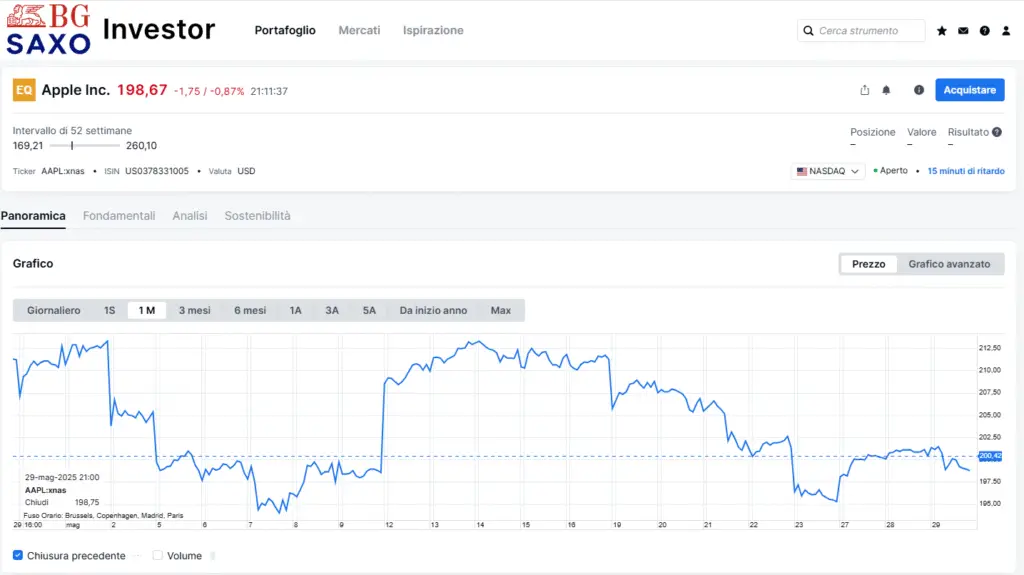Click Valore column label
The height and width of the screenshot is (575, 1024).
(x=921, y=132)
